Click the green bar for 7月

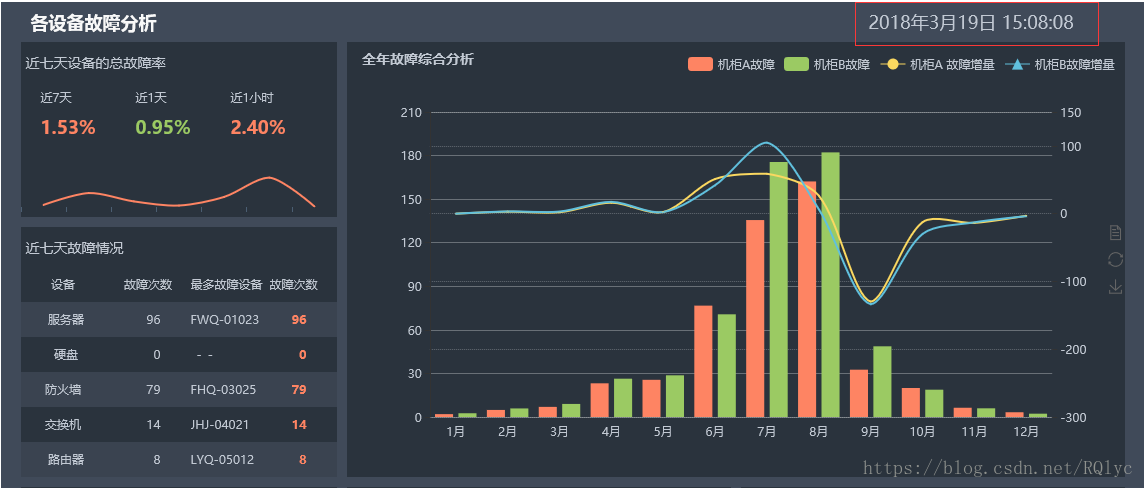[x=778, y=290]
